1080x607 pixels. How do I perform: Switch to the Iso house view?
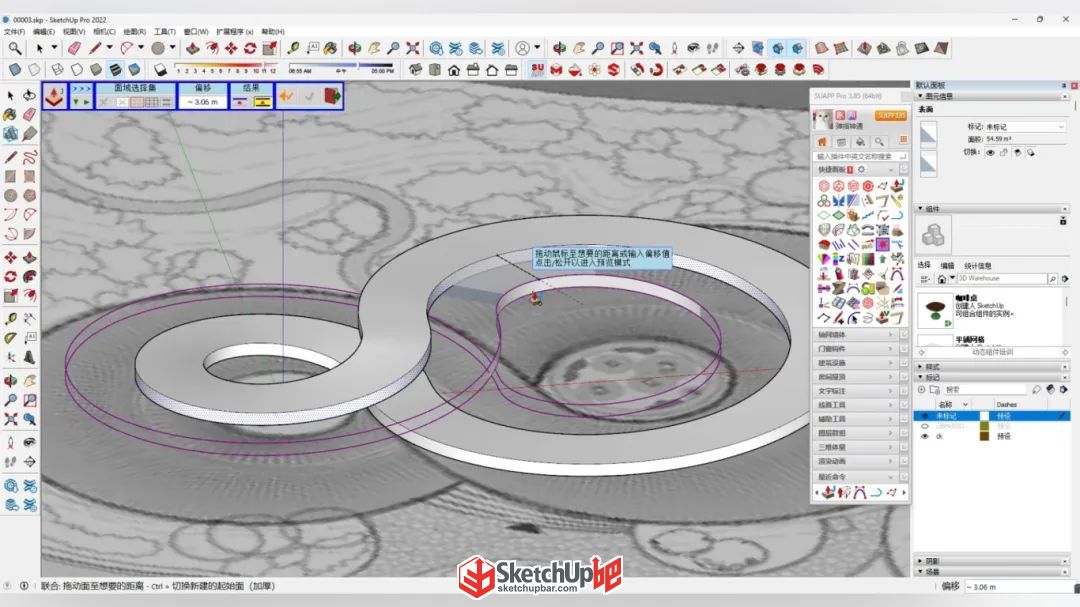click(x=415, y=70)
